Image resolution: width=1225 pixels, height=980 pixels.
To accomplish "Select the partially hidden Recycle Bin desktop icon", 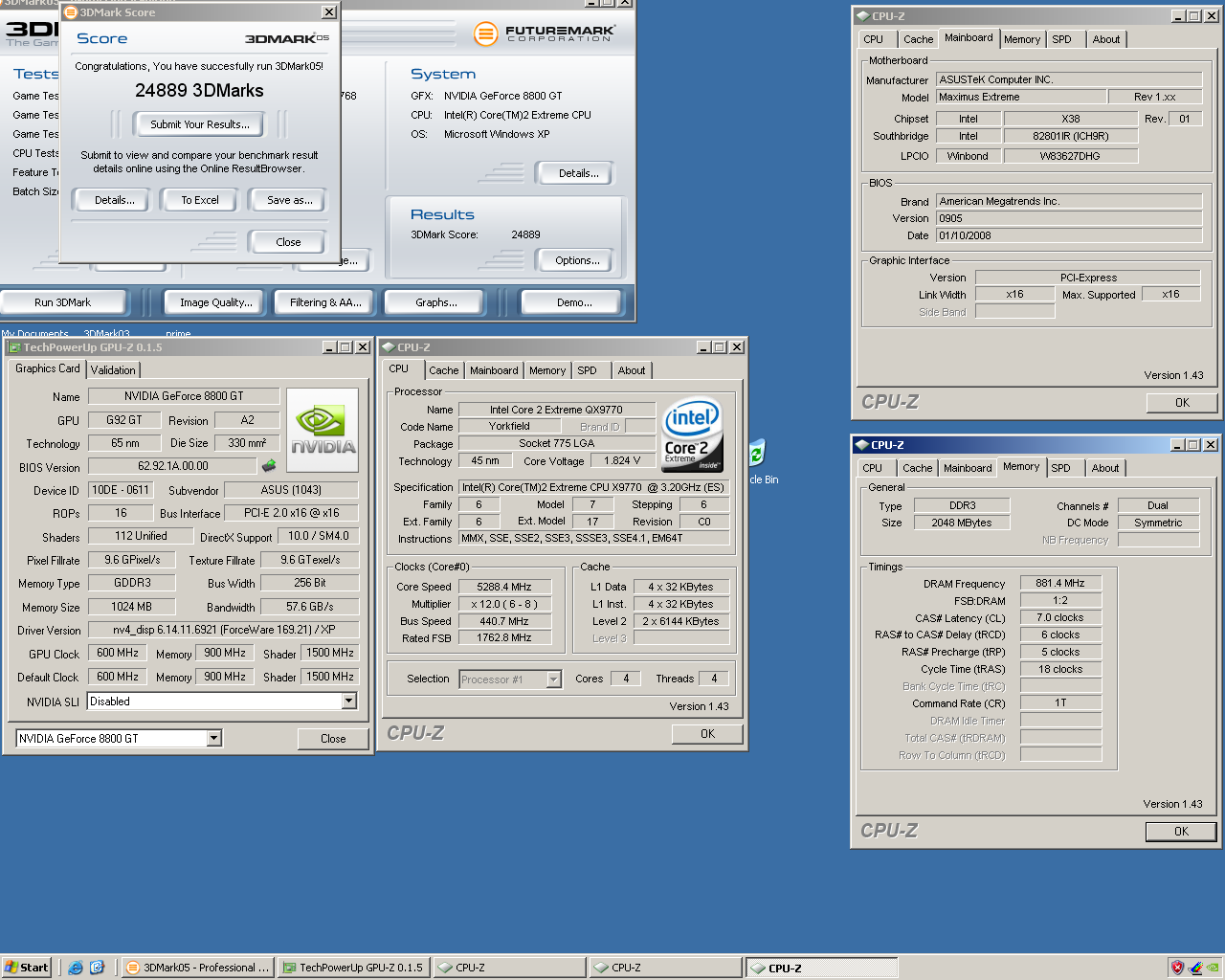I will [x=757, y=453].
